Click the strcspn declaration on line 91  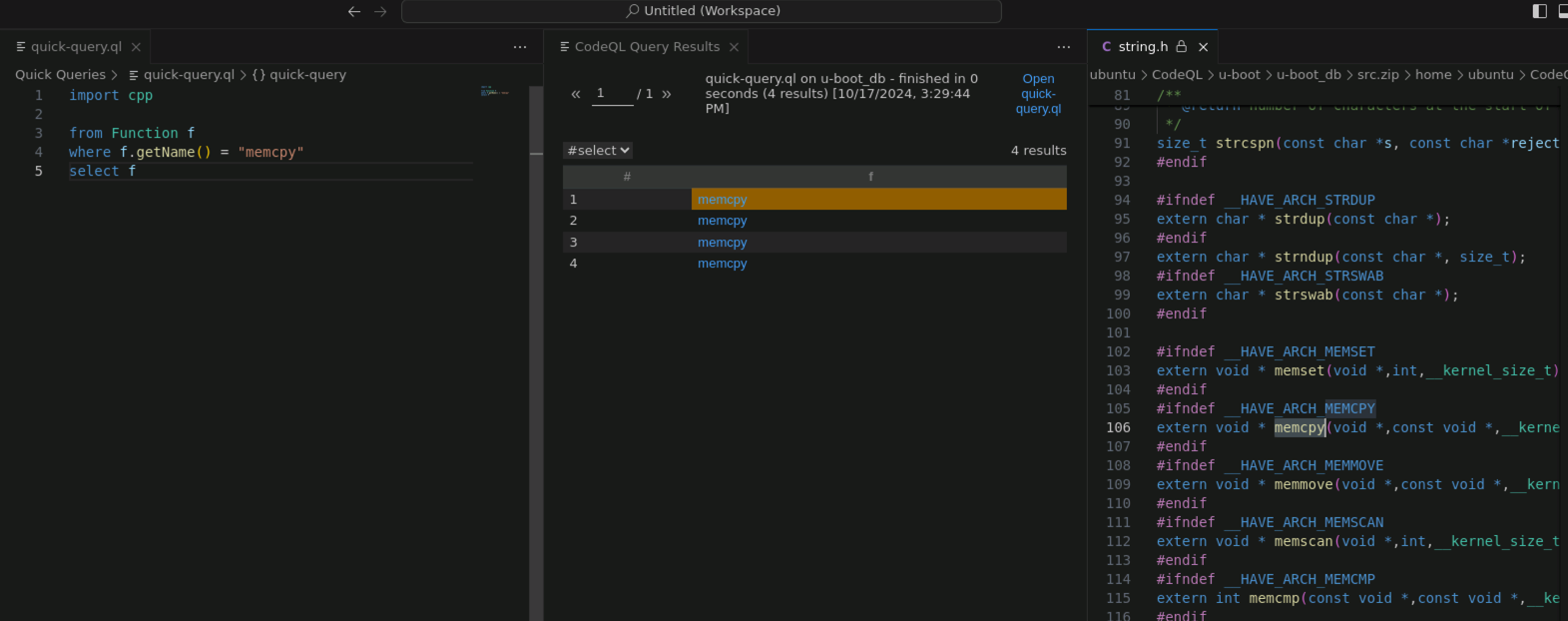(1245, 144)
